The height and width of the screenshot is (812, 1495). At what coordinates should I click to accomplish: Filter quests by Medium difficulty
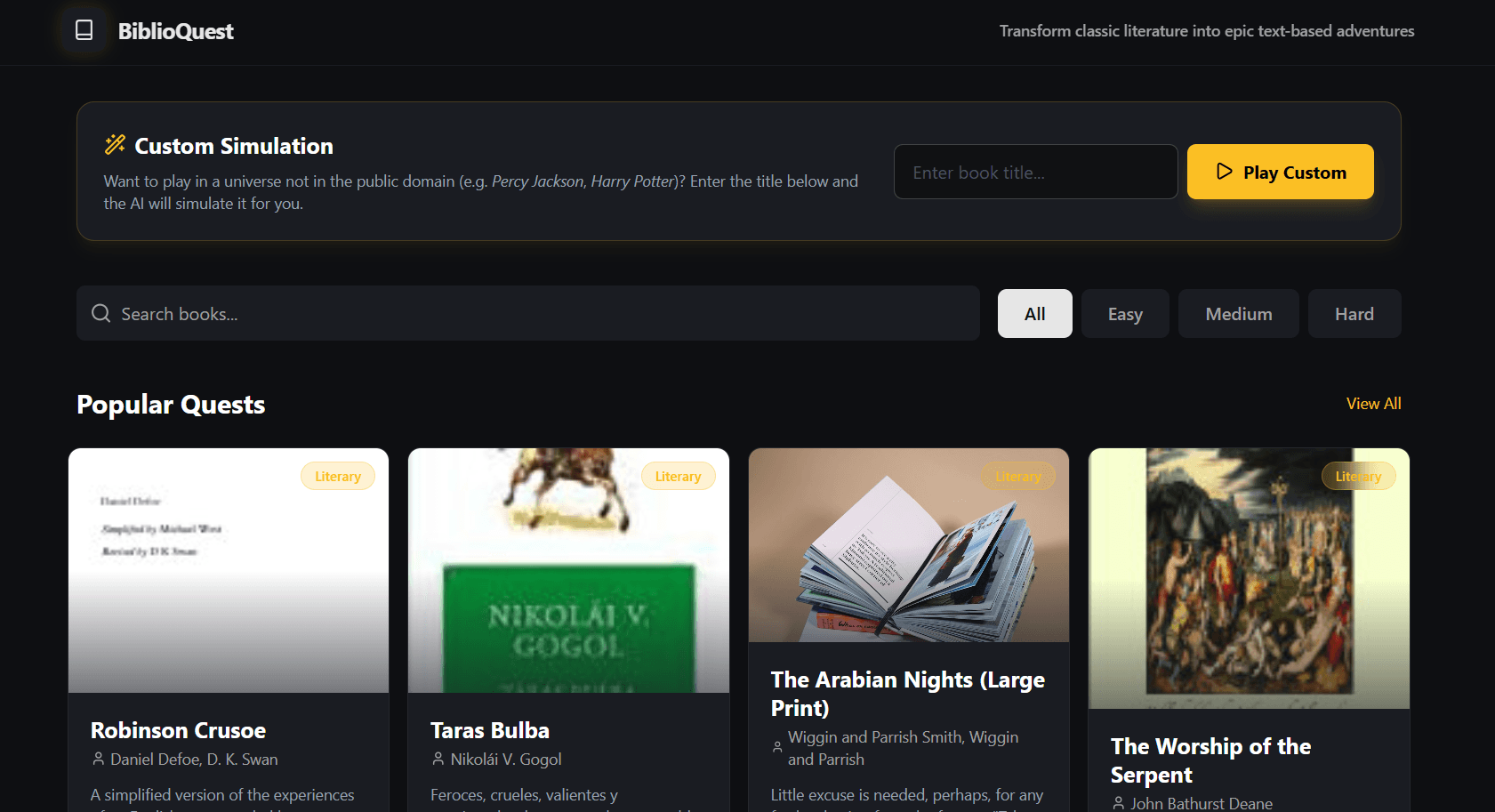point(1238,314)
